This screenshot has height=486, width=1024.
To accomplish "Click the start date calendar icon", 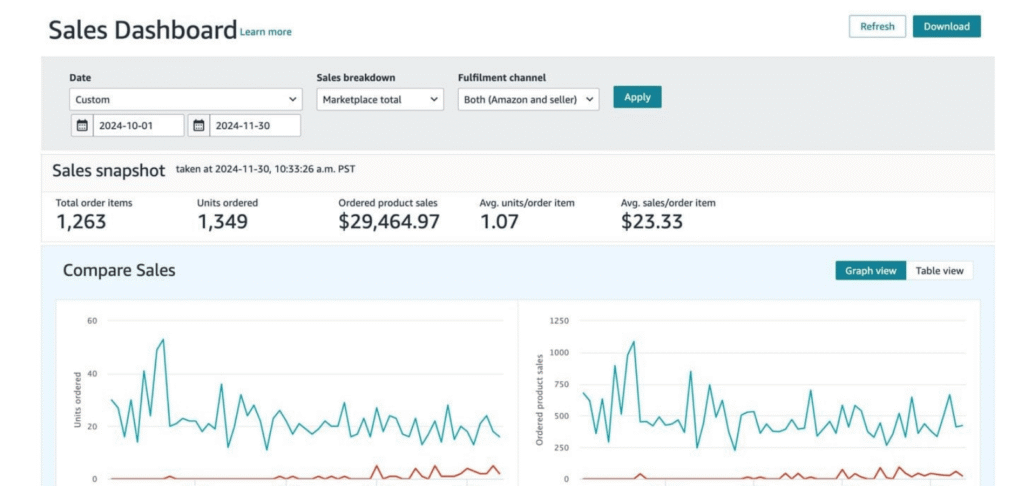I will 82,125.
